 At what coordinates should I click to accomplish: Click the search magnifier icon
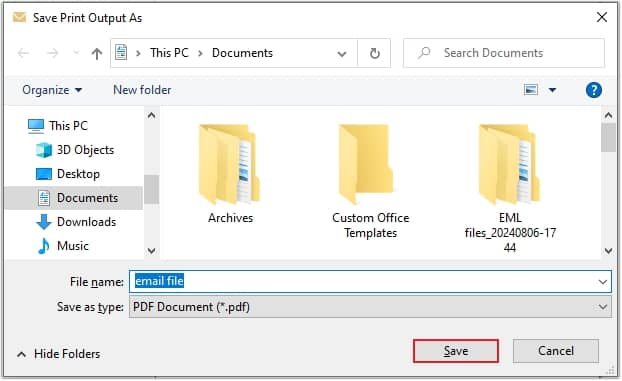pyautogui.click(x=424, y=53)
